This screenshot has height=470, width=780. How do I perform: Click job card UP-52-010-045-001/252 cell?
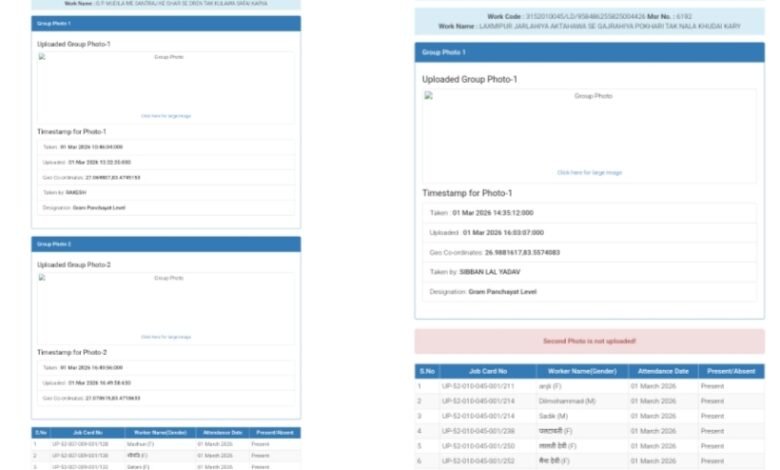pos(478,461)
